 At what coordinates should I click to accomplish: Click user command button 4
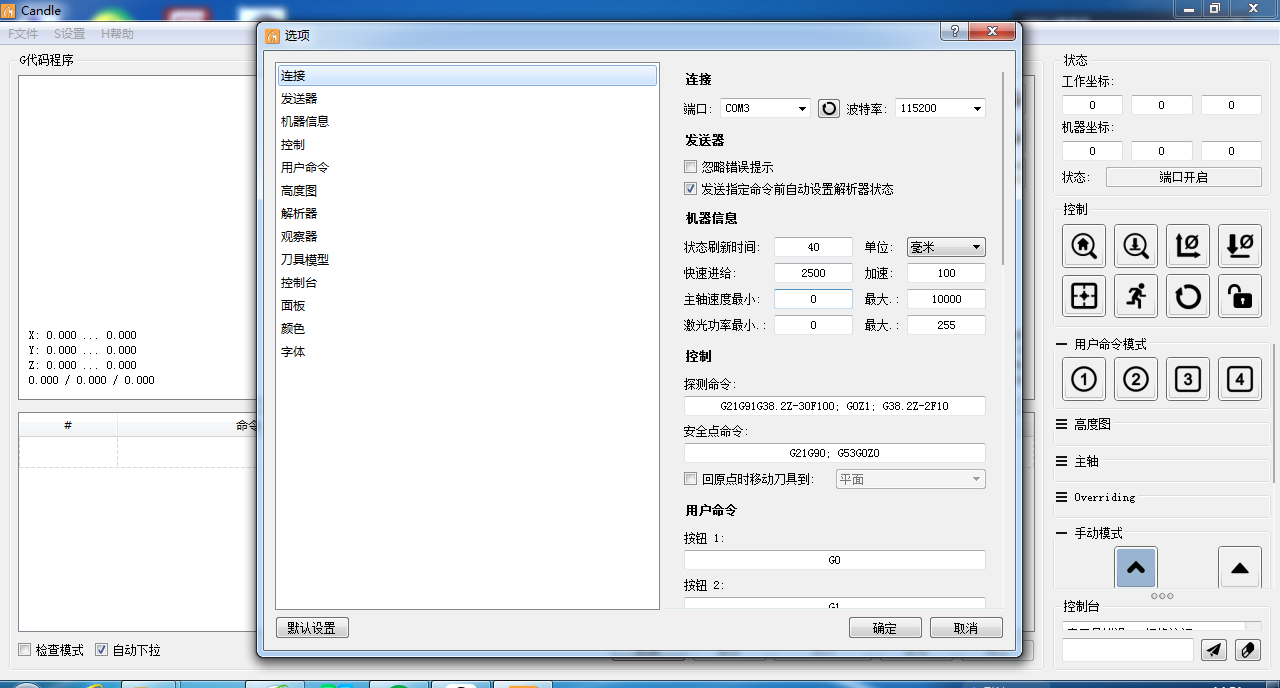1240,379
